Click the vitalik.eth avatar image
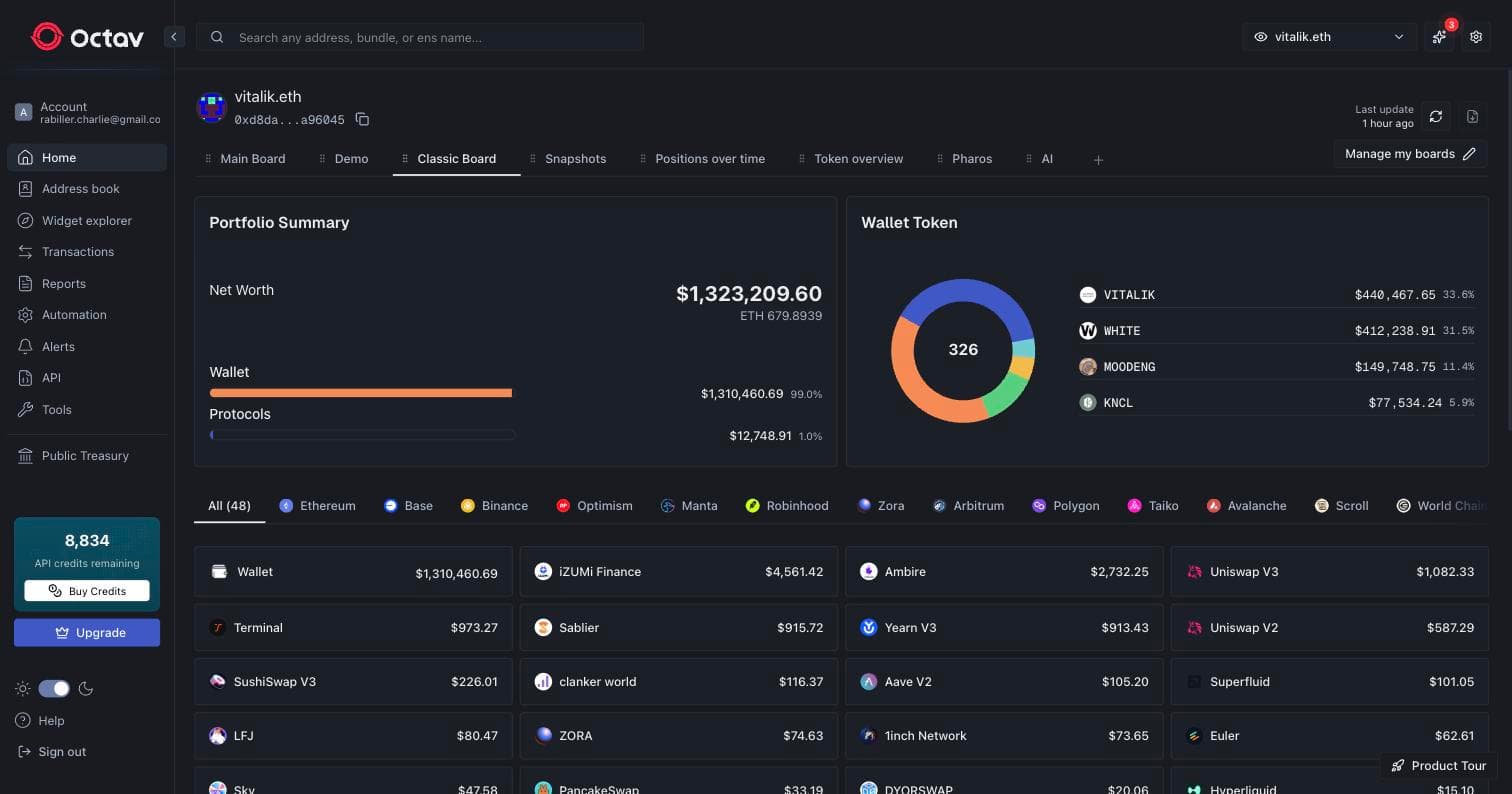 [212, 107]
